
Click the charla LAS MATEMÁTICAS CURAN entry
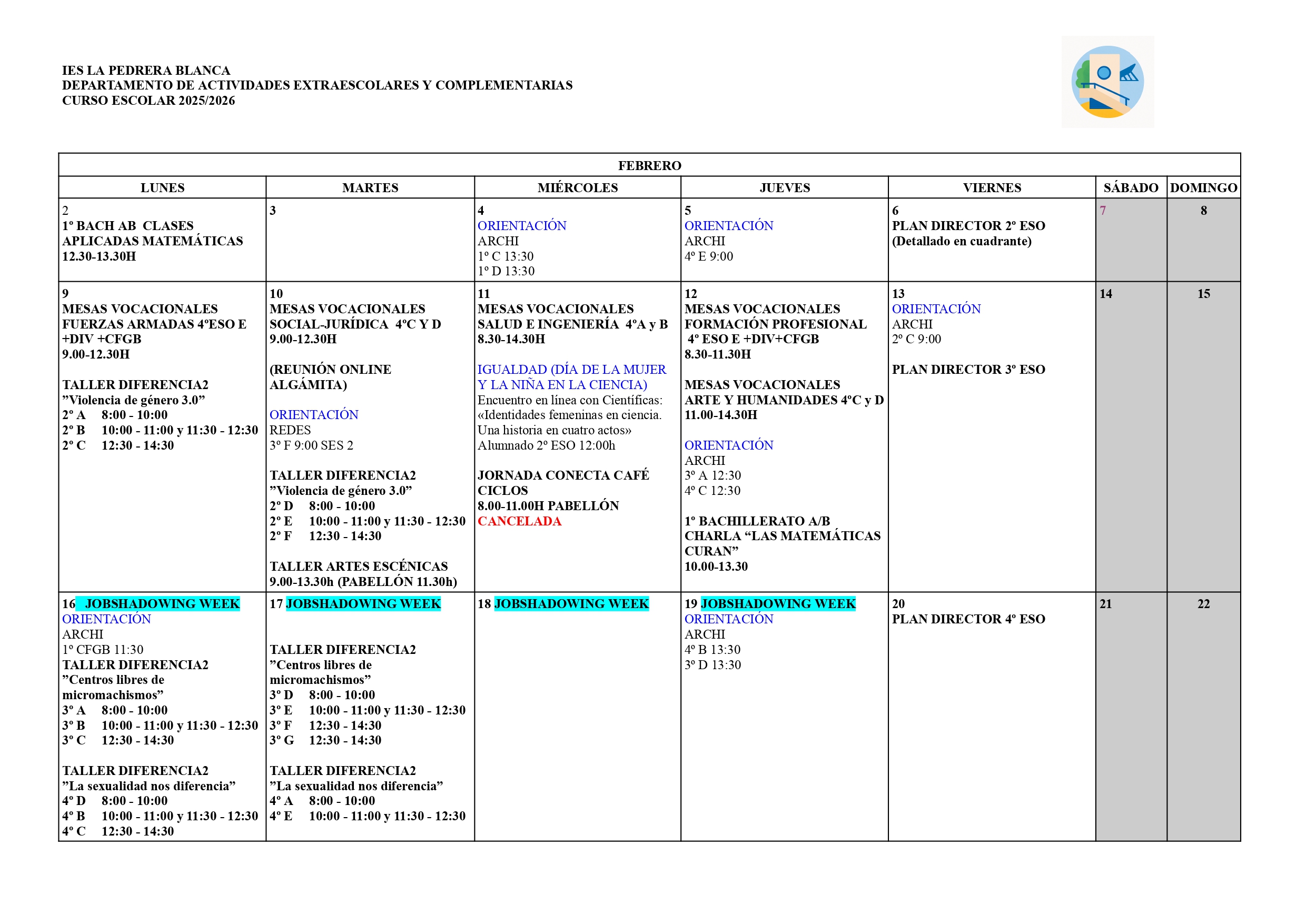(x=782, y=536)
